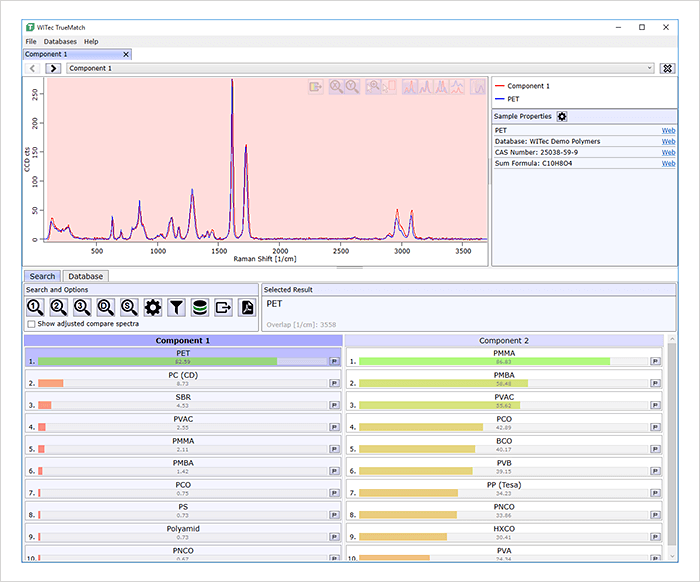Select PVAC result in Component 1 list
The image size is (700, 582).
183,423
